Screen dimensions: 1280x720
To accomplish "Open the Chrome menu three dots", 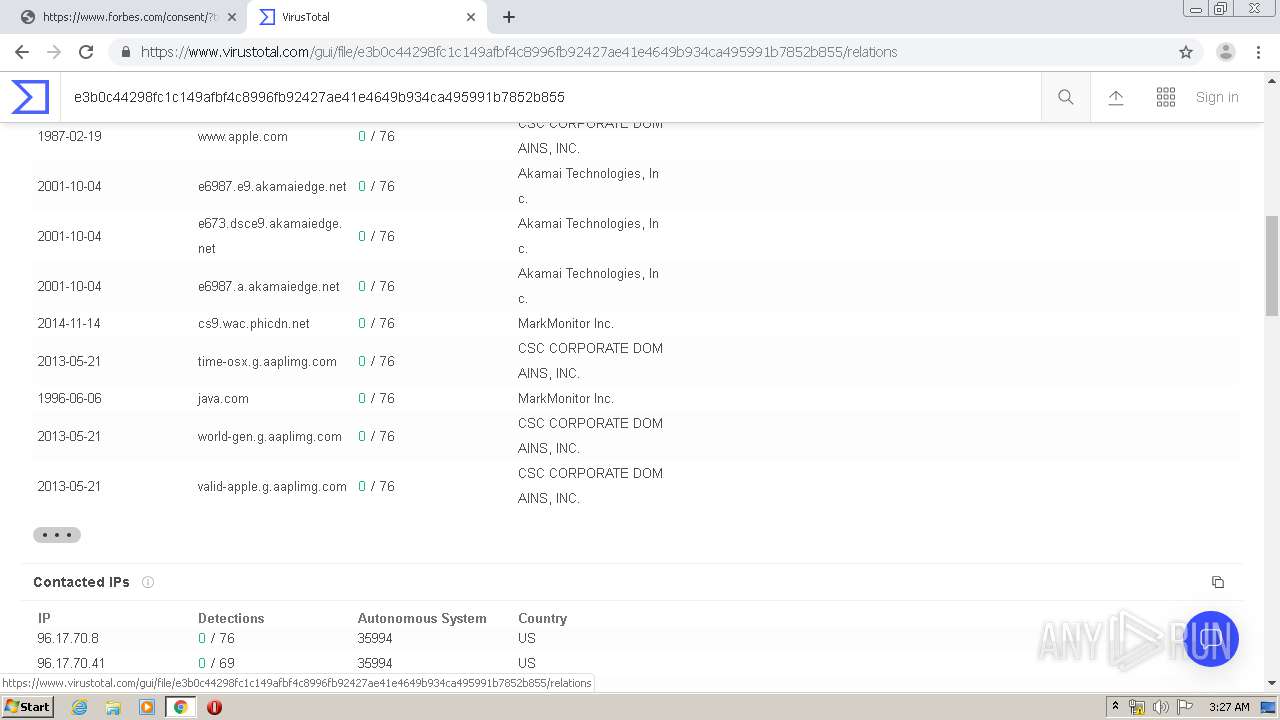I will [x=1258, y=52].
